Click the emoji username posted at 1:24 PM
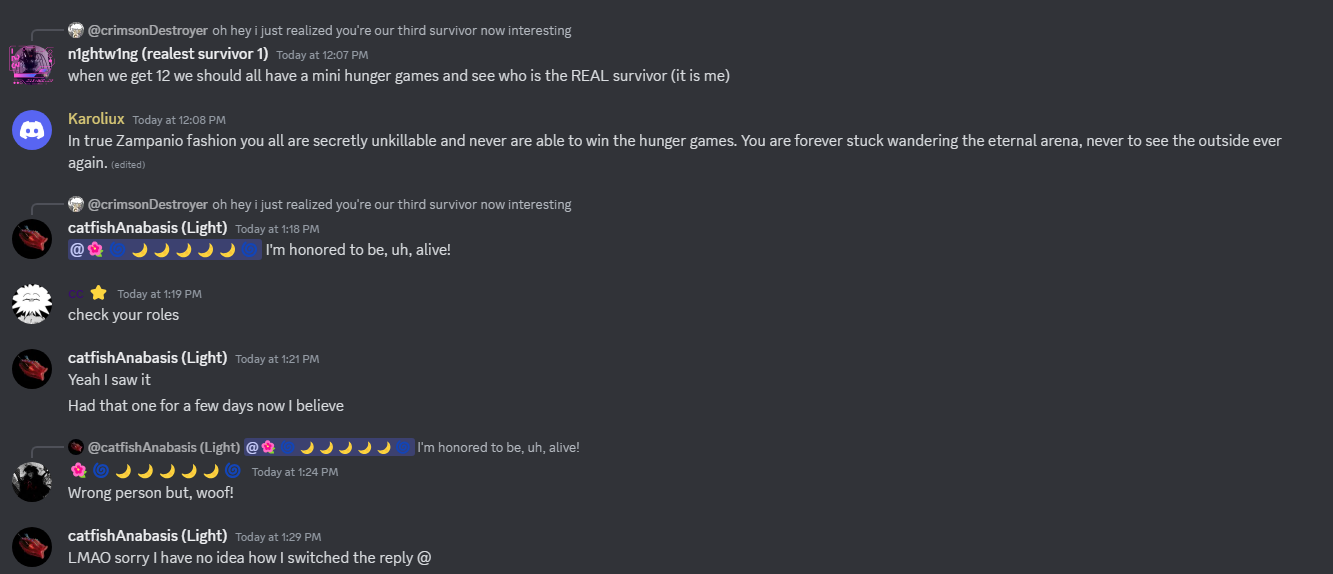1333x574 pixels. [154, 471]
